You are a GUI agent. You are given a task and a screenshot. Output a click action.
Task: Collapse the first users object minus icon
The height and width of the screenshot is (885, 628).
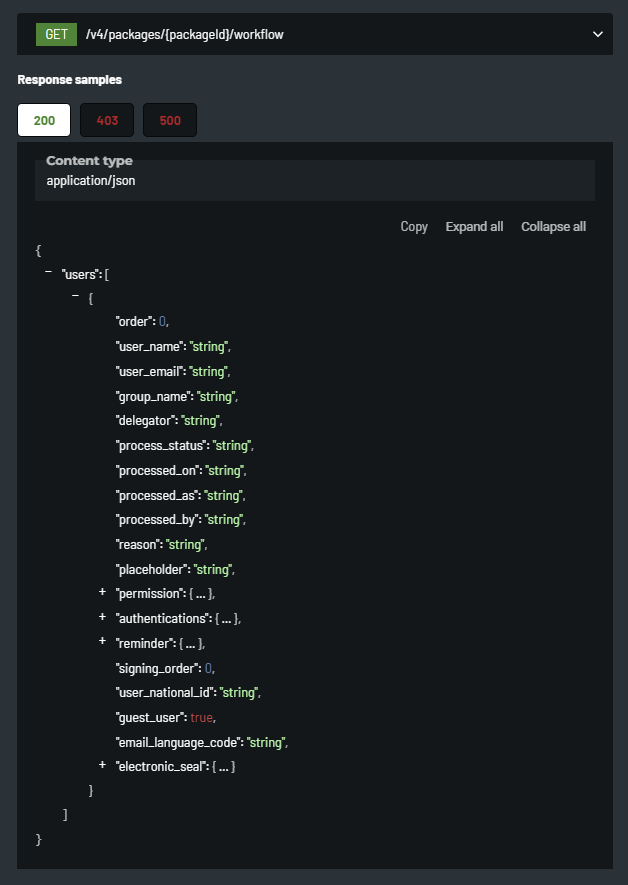(75, 297)
